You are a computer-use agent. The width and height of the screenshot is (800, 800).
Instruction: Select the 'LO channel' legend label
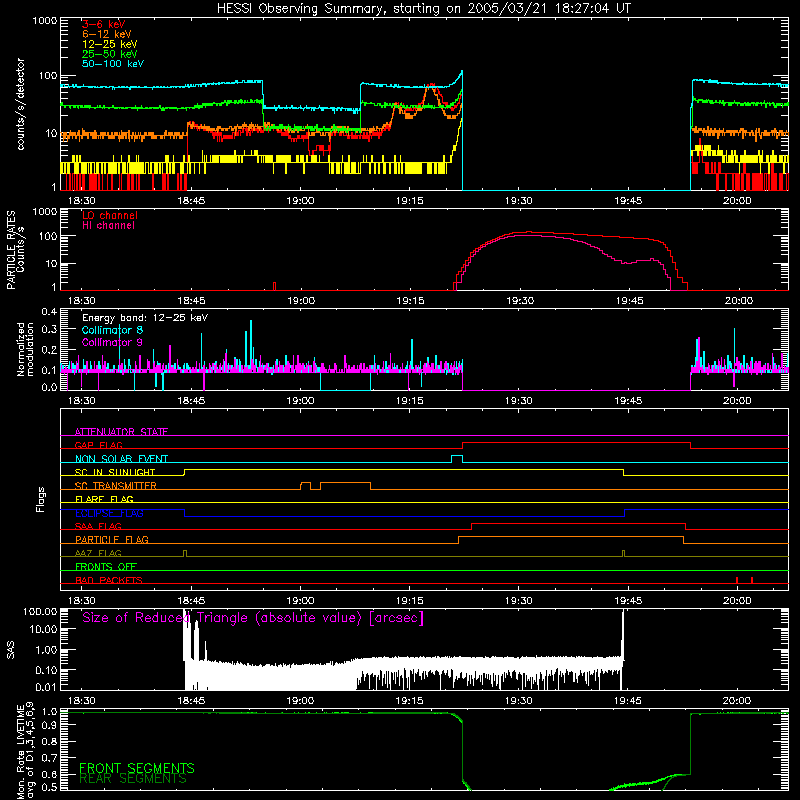tap(110, 215)
